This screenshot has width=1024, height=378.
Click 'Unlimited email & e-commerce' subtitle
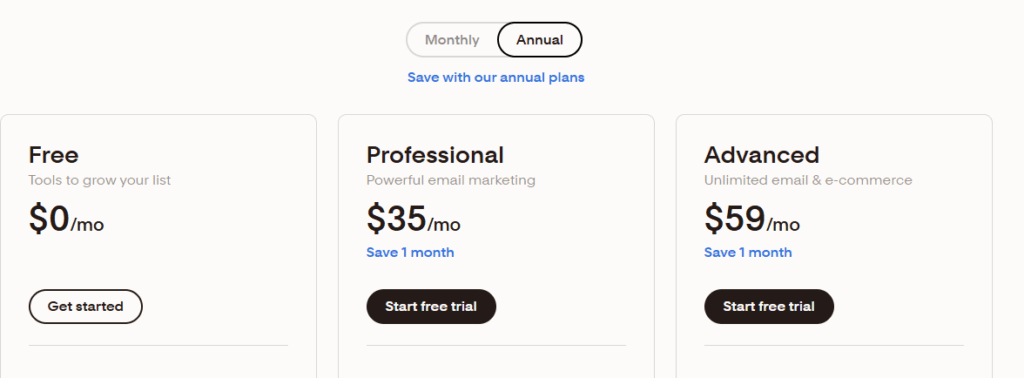click(808, 180)
